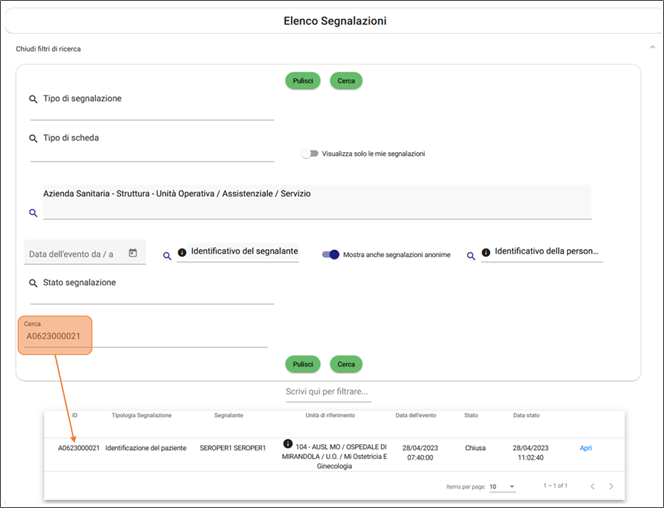664x508 pixels.
Task: Open calendar picker in Data dell'evento
Action: point(133,253)
